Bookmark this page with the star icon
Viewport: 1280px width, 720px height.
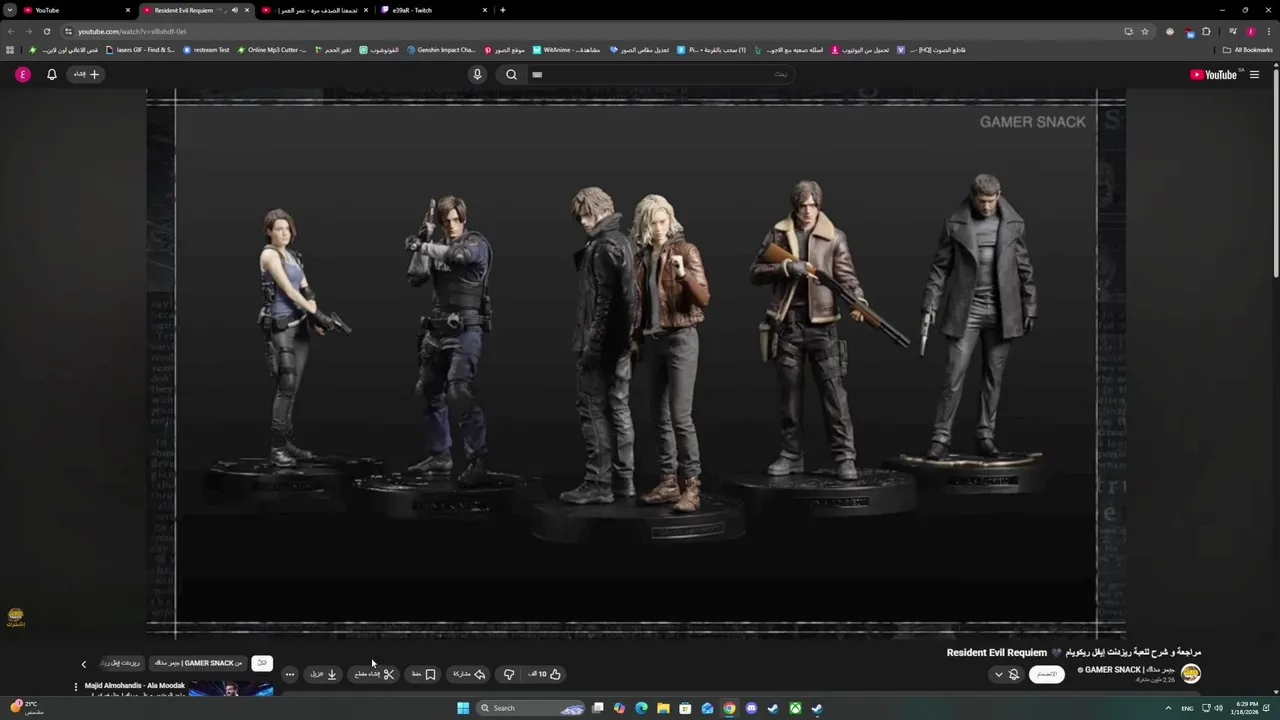click(1145, 31)
